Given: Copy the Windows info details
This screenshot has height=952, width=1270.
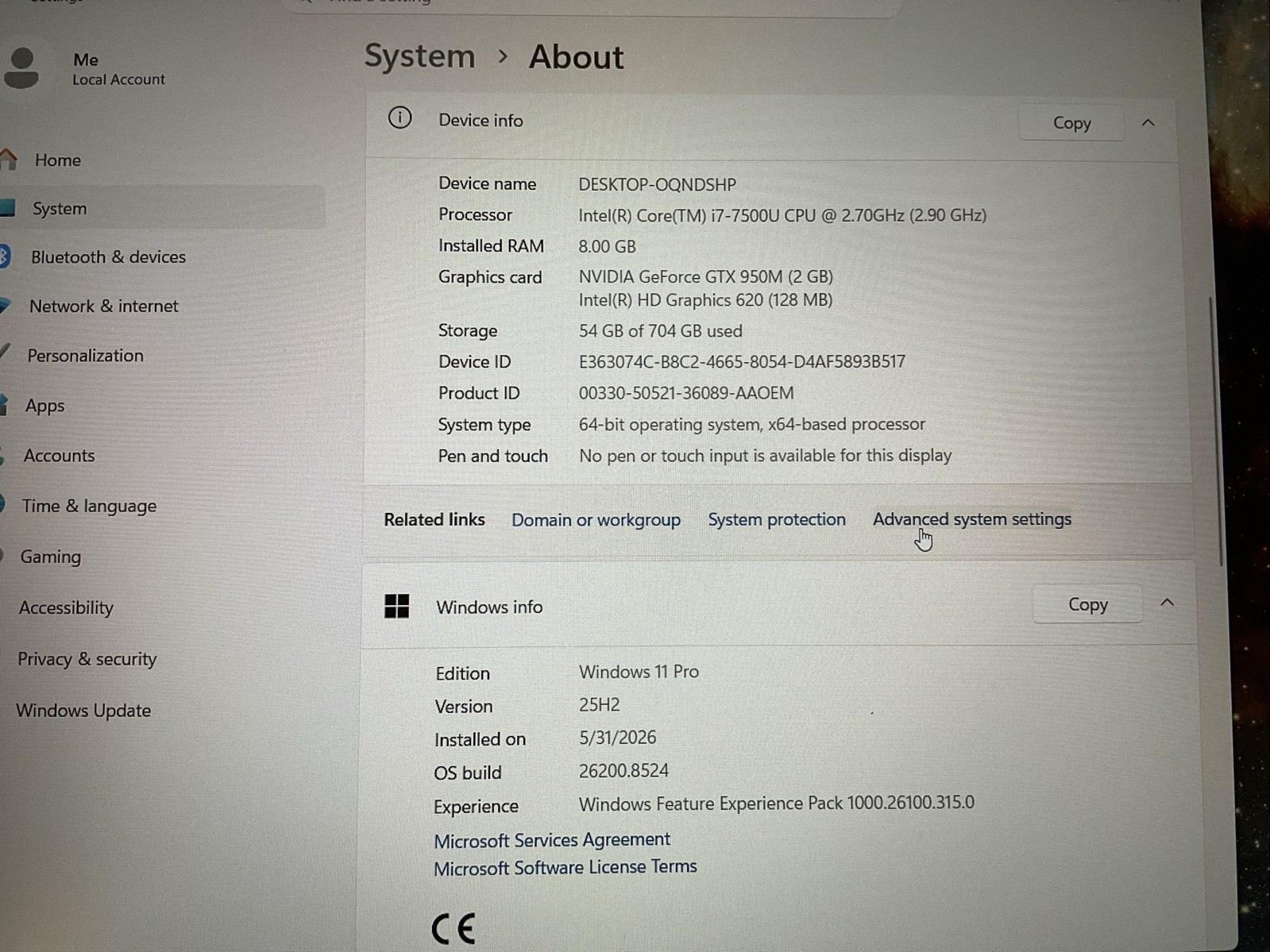Looking at the screenshot, I should pos(1087,604).
